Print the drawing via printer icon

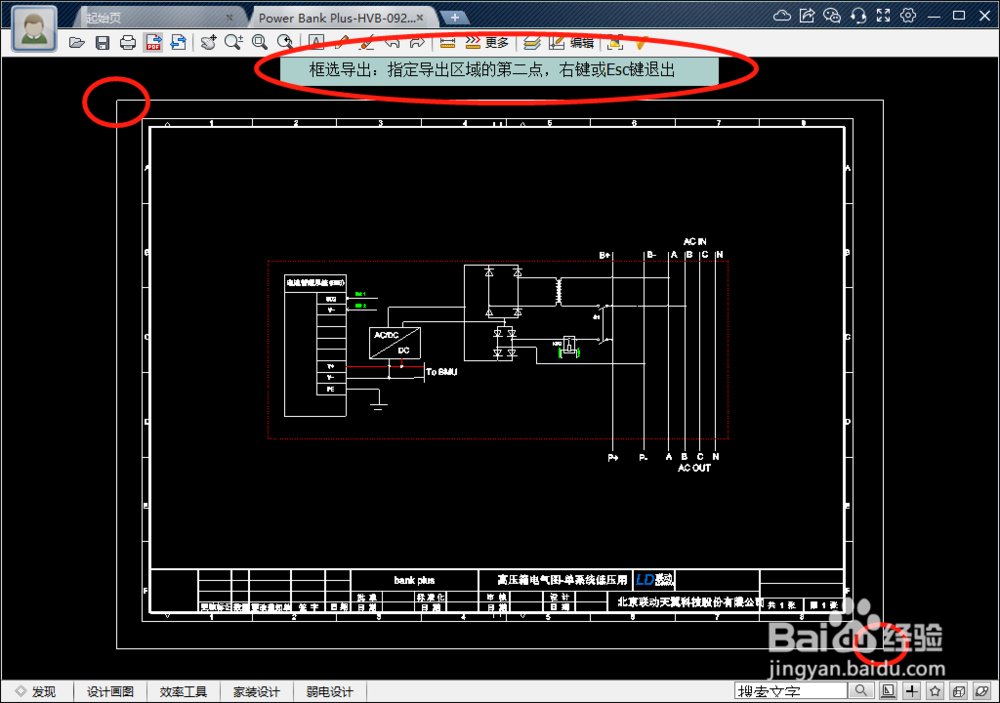coord(128,43)
